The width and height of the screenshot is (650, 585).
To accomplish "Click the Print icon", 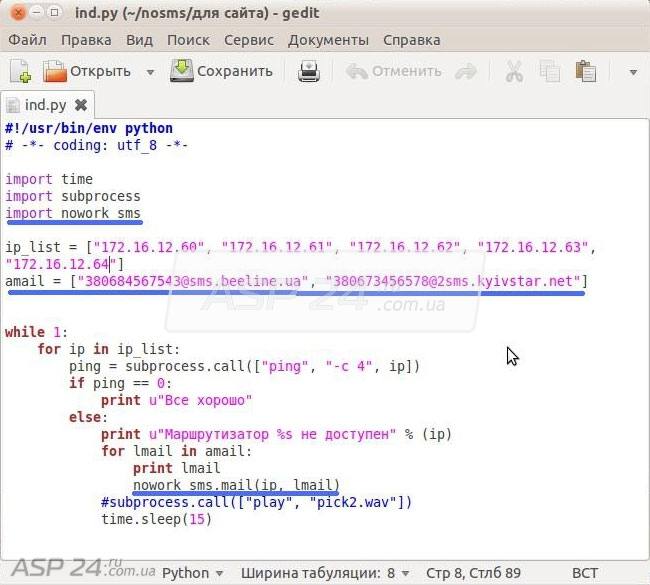I will pos(309,71).
